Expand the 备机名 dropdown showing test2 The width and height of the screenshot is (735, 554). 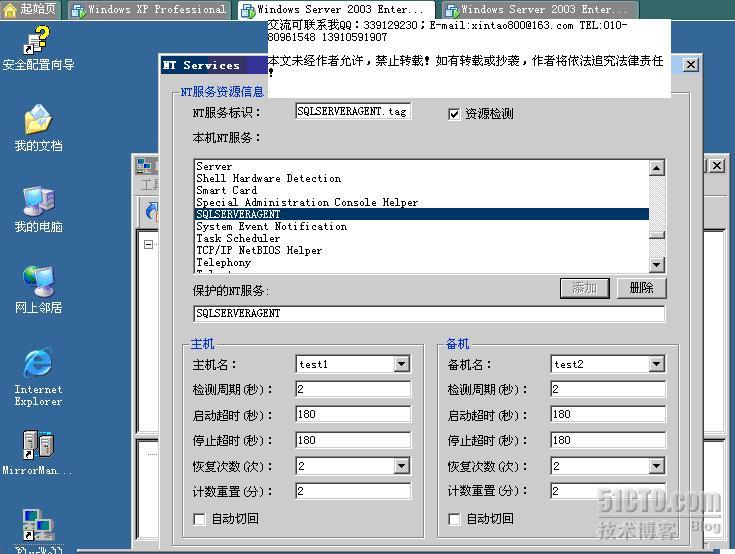[x=655, y=365]
